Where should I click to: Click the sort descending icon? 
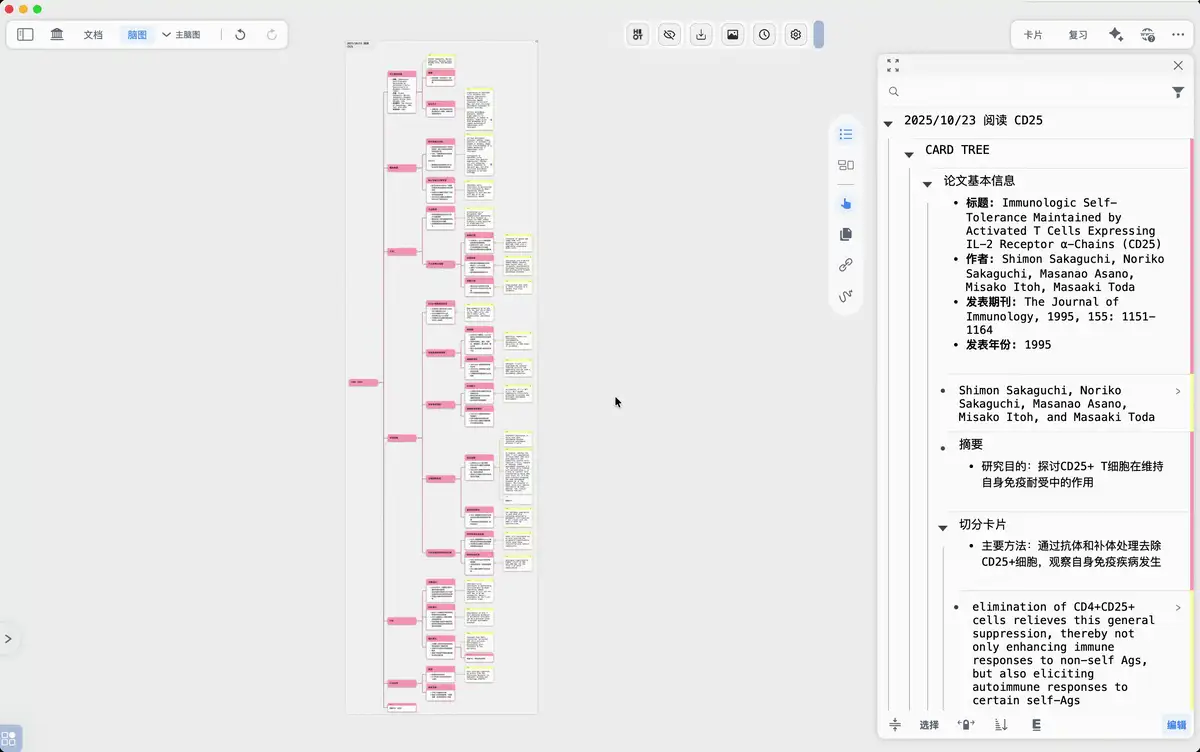coord(1001,724)
